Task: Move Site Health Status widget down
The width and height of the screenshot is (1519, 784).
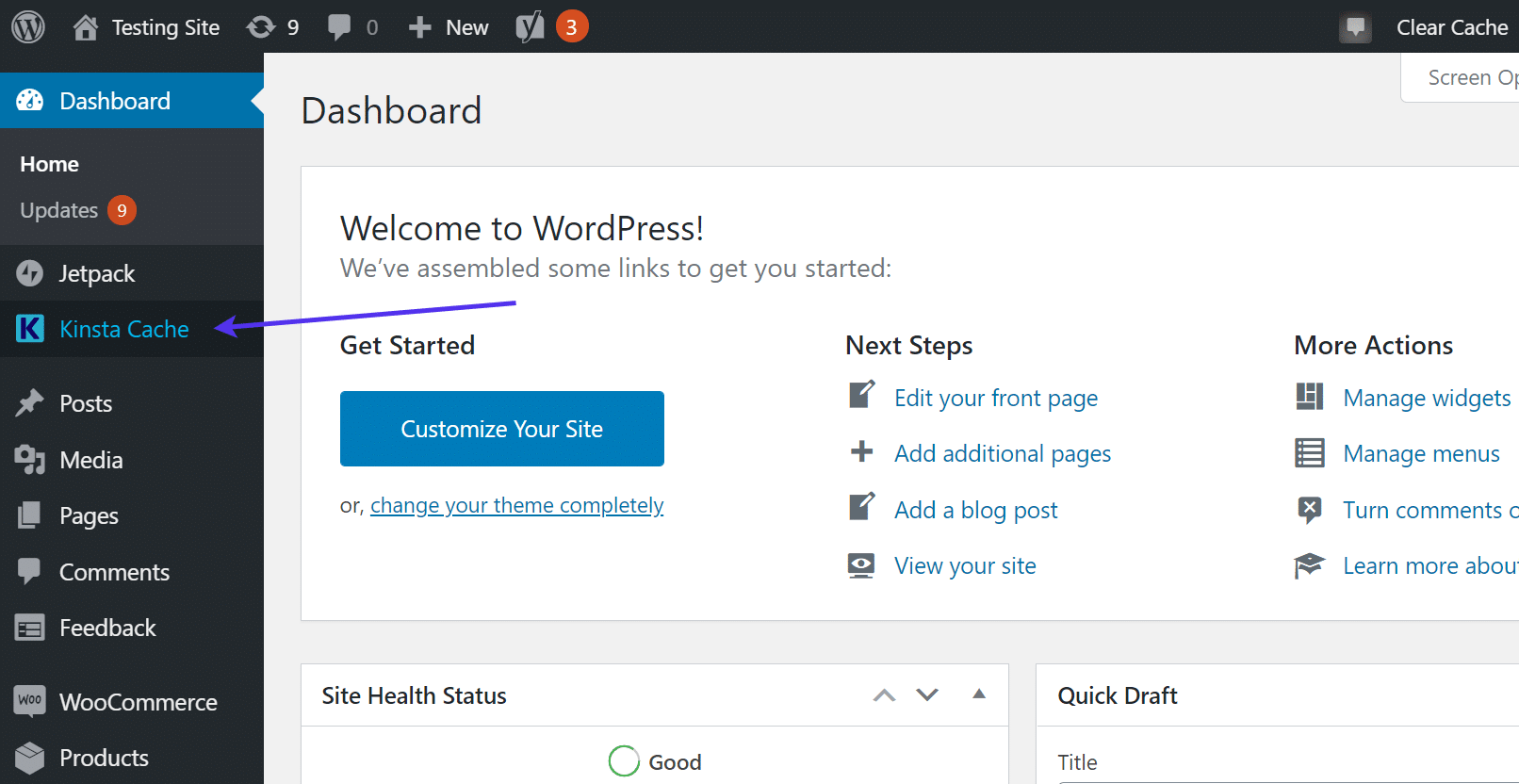Action: pyautogui.click(x=927, y=695)
